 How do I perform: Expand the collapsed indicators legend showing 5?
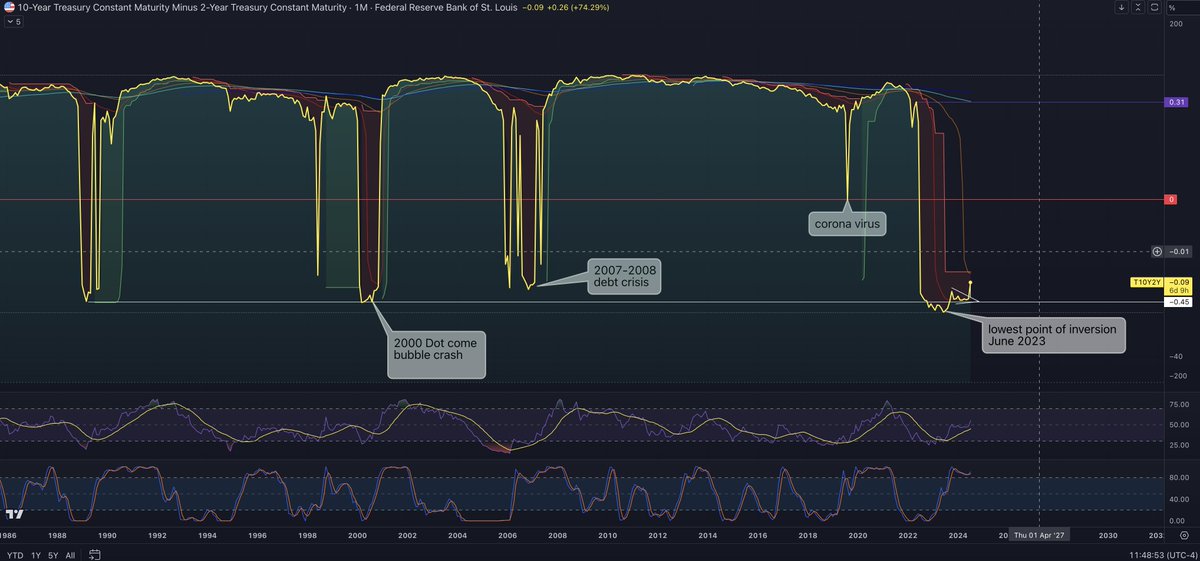pos(12,22)
